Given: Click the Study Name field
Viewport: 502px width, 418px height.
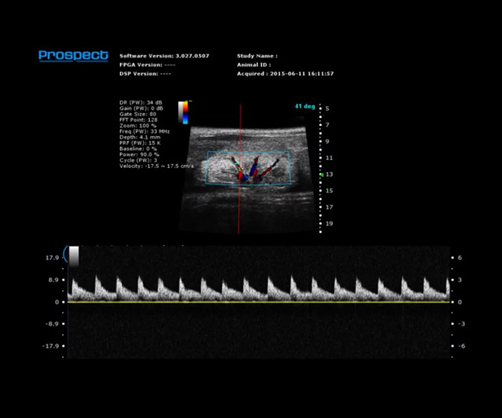Looking at the screenshot, I should click(257, 56).
